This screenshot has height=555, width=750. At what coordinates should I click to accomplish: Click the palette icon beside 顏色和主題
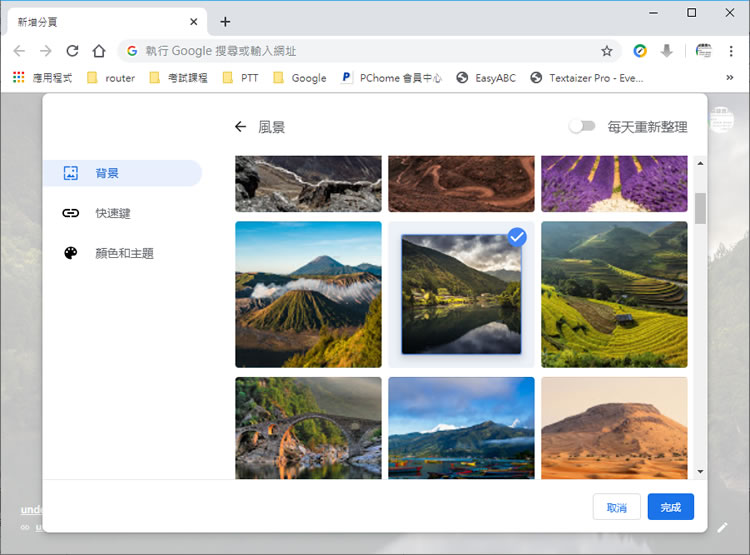pos(71,253)
